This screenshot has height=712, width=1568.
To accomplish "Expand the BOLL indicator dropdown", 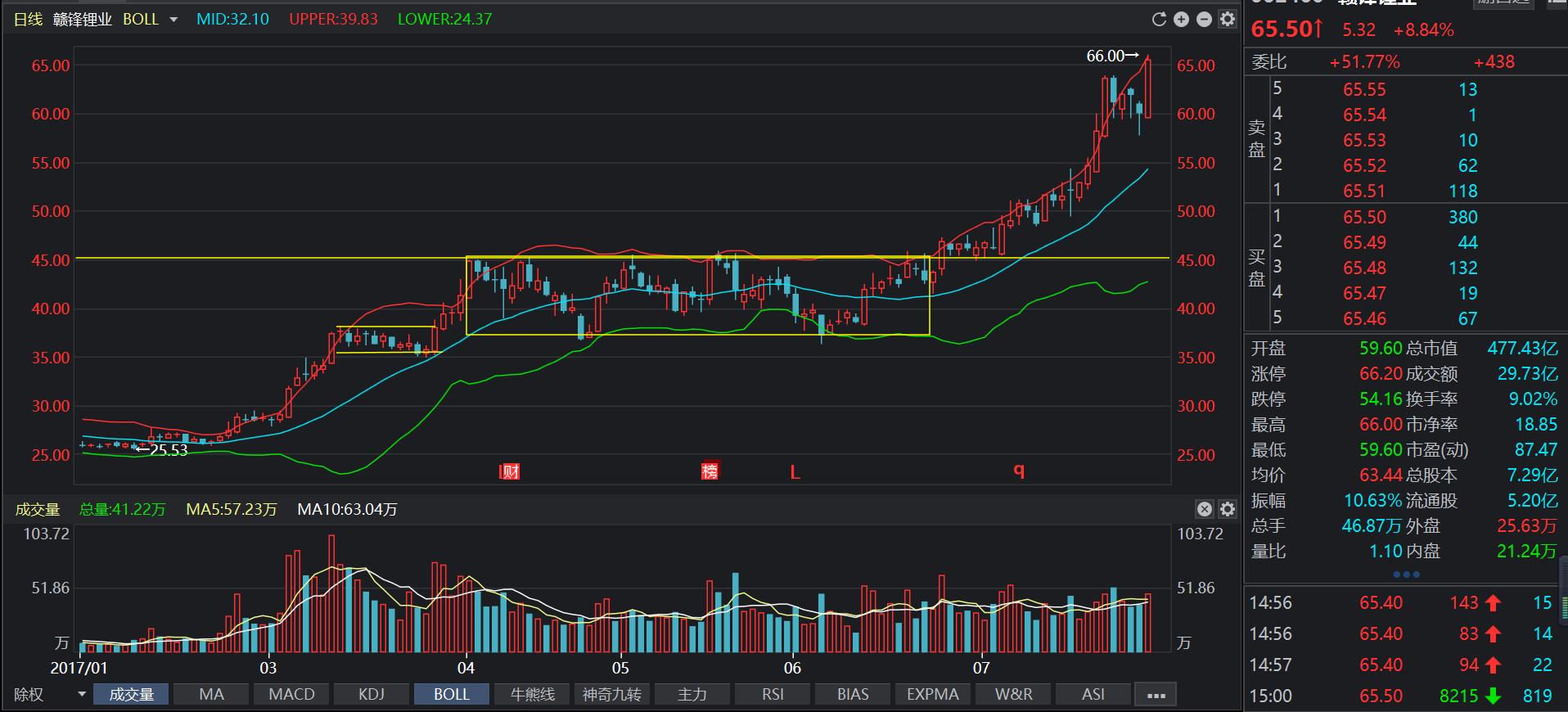I will (173, 20).
